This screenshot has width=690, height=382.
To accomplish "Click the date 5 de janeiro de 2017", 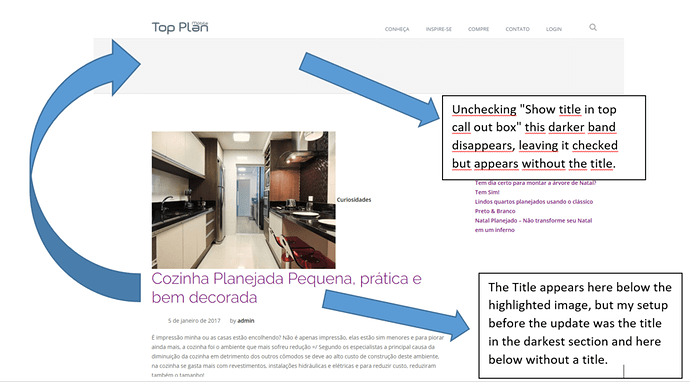I will (194, 321).
